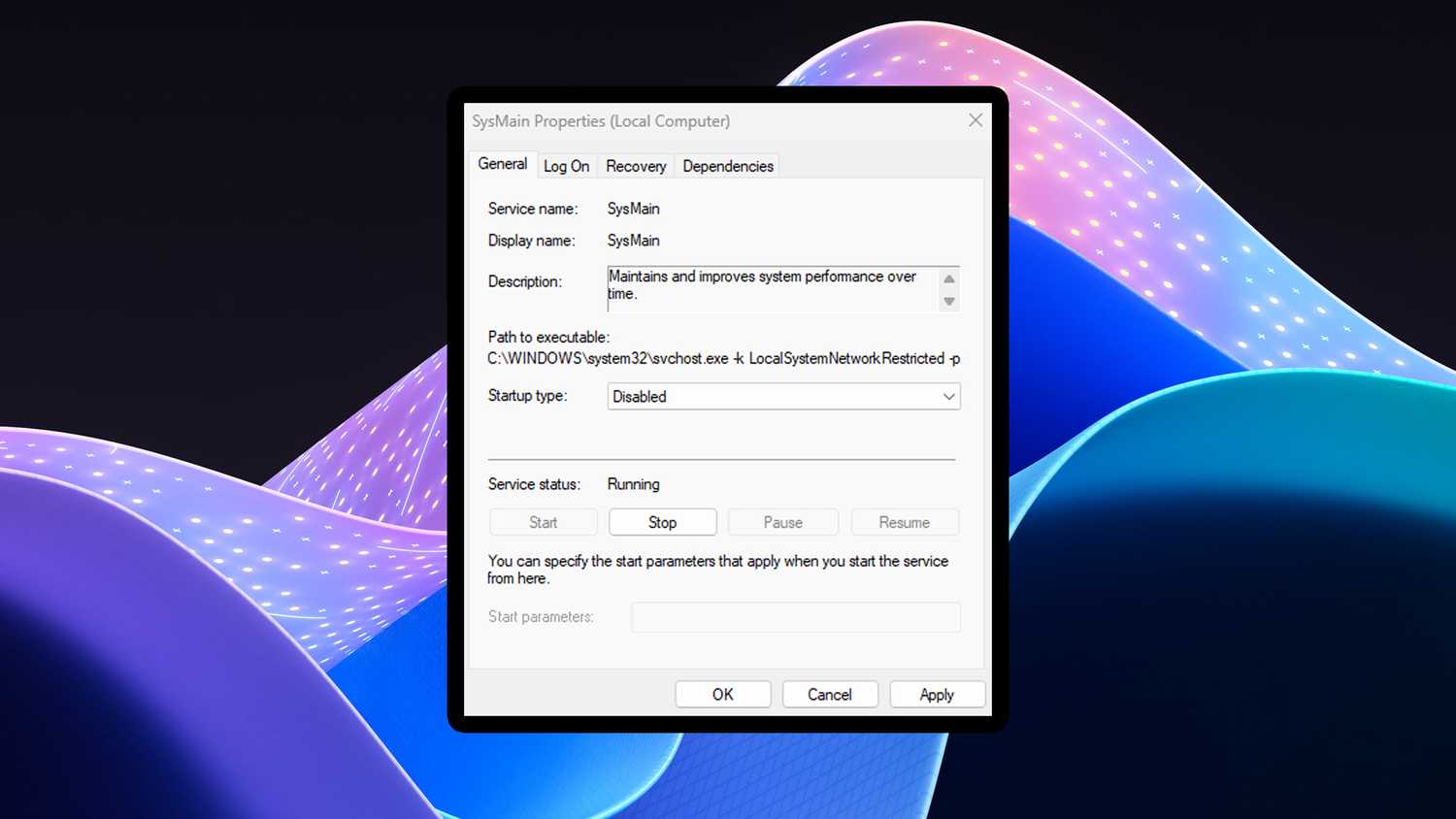1456x819 pixels.
Task: Select the path to executable text
Action: coord(722,358)
